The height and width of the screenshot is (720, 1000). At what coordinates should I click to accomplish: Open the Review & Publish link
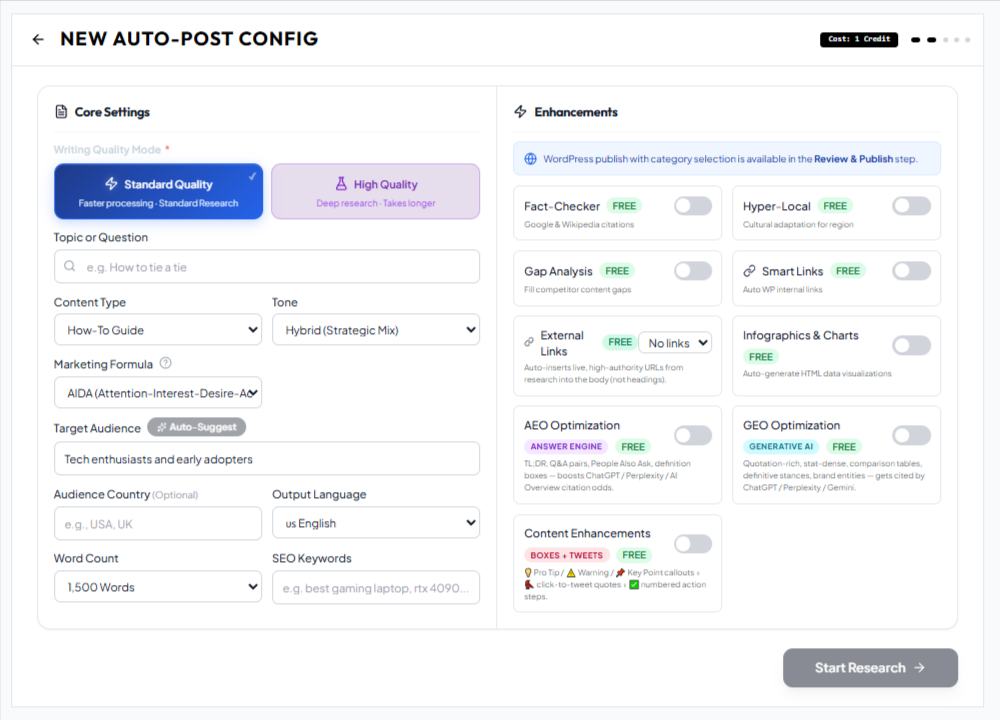coord(853,159)
